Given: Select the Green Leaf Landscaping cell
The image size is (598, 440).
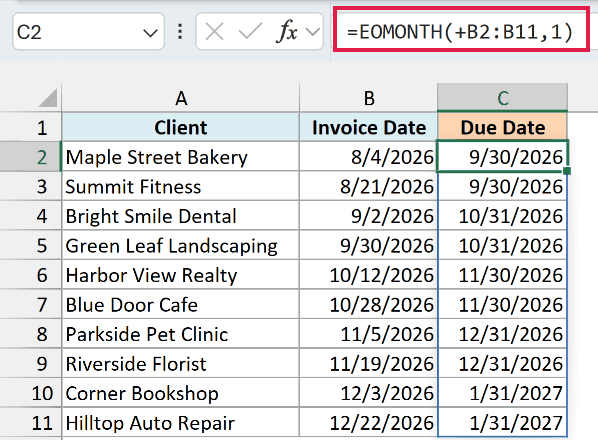Looking at the screenshot, I should pos(181,245).
